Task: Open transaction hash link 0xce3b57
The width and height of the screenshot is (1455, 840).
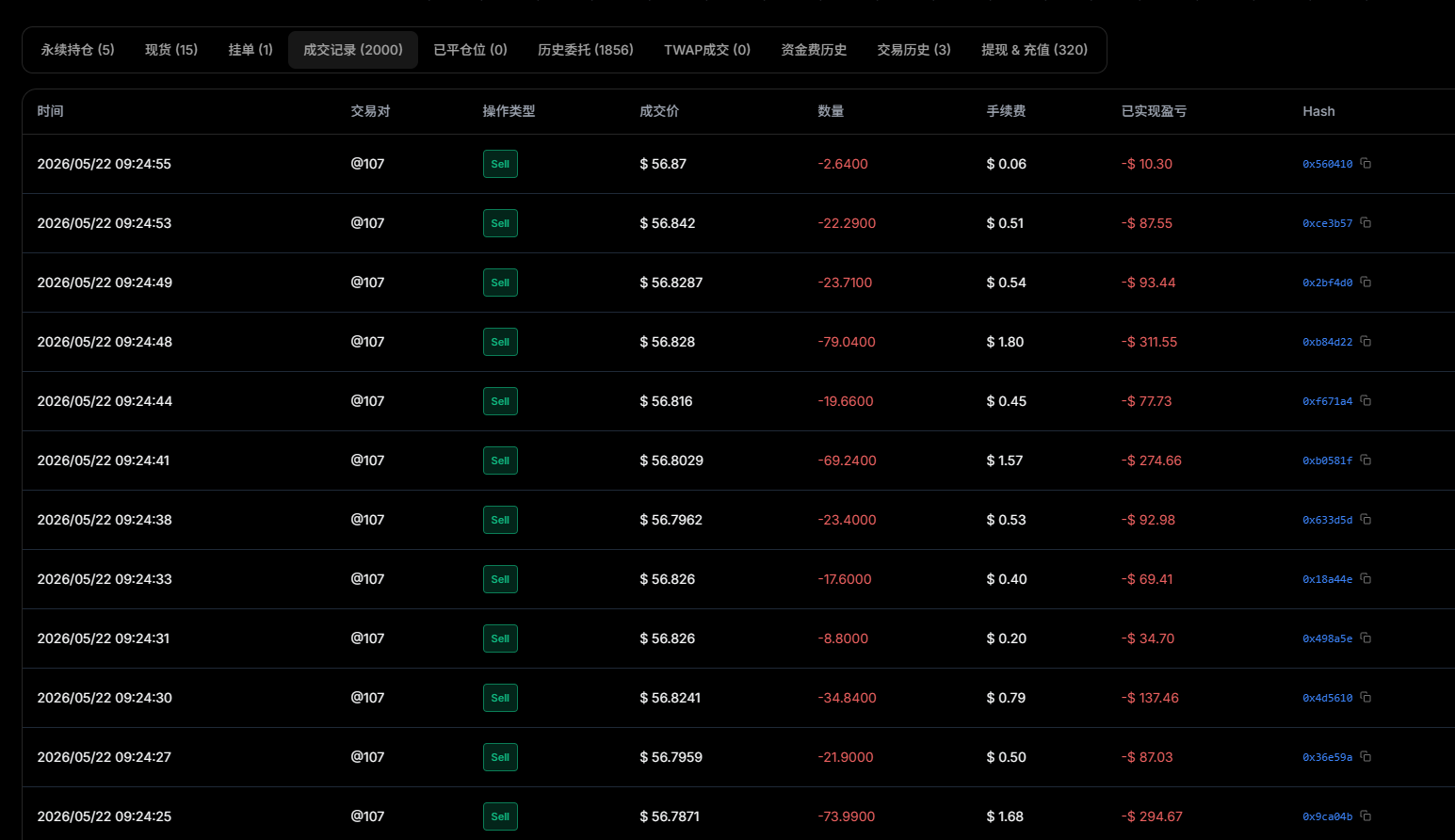Action: tap(1327, 223)
